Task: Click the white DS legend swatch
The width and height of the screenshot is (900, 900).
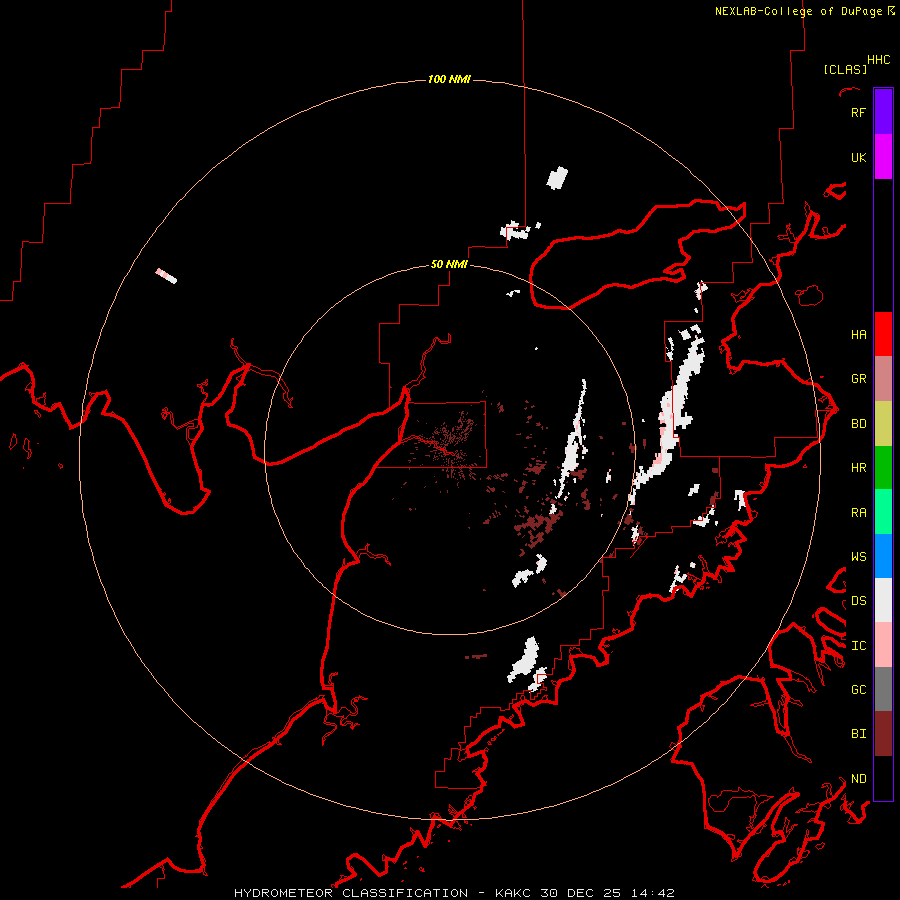Action: [883, 600]
